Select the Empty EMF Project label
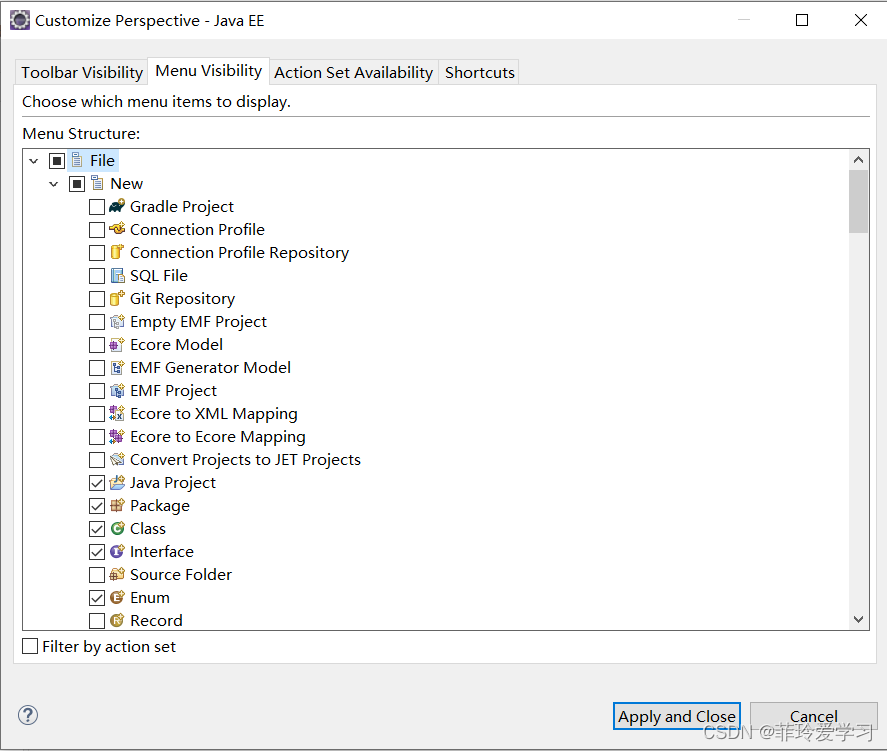This screenshot has width=887, height=751. click(198, 322)
